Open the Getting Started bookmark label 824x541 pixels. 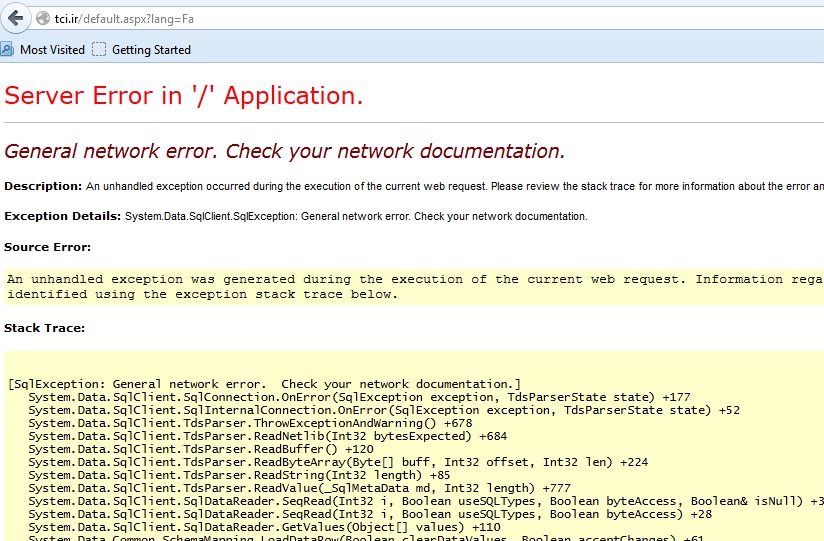pyautogui.click(x=151, y=50)
